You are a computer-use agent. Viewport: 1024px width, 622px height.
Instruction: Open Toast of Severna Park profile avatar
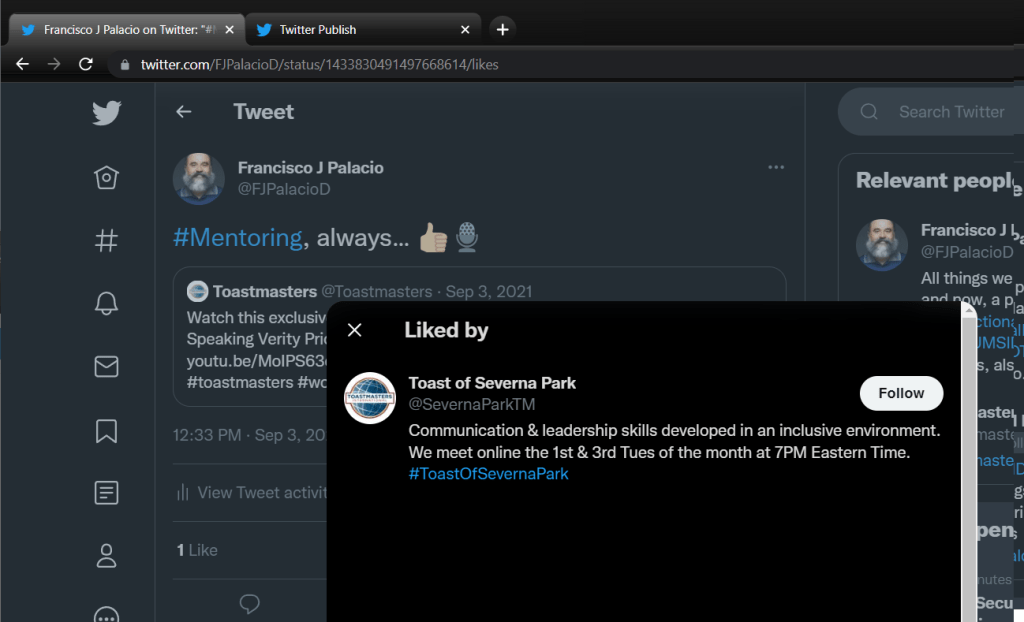370,398
